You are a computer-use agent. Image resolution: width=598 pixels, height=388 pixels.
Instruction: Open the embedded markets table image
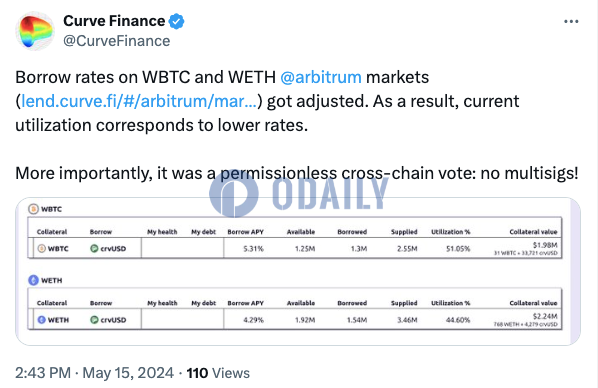pos(298,271)
